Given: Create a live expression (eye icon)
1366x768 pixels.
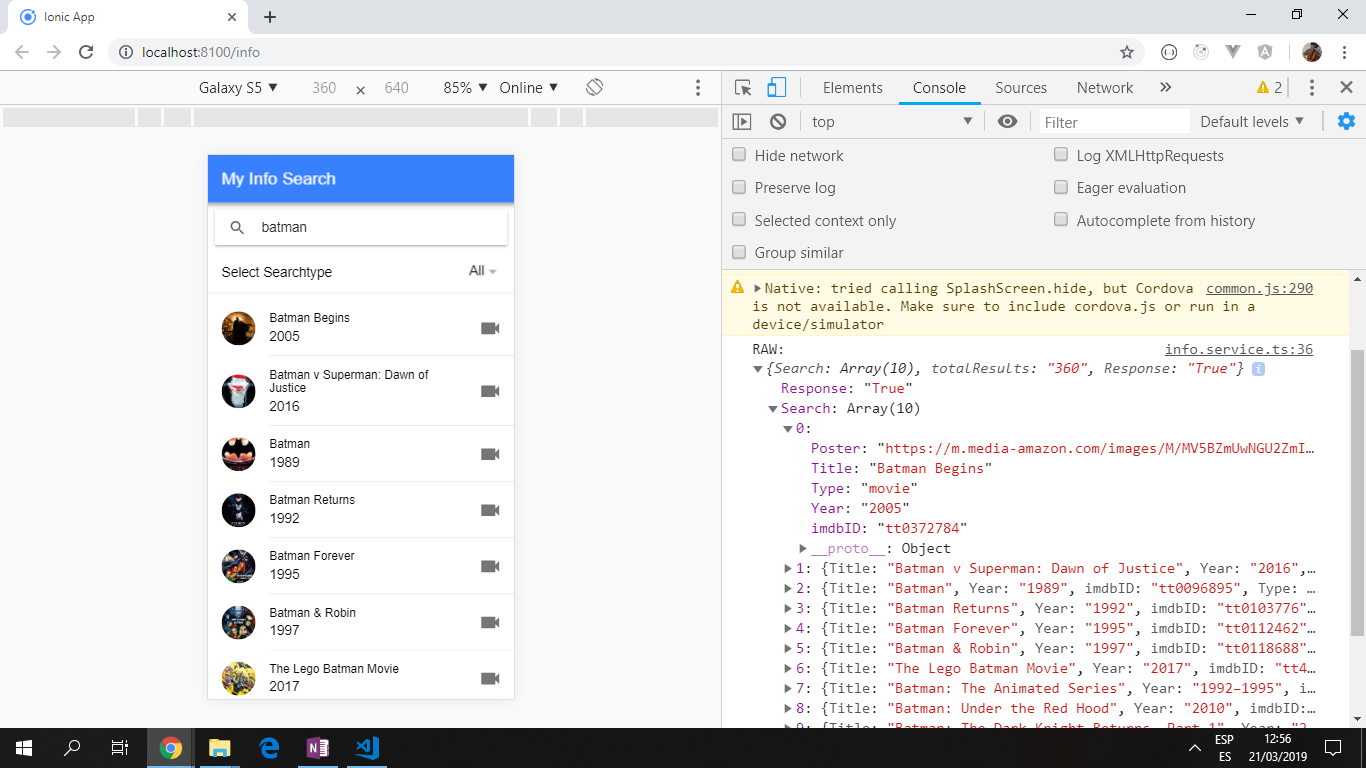Looking at the screenshot, I should pyautogui.click(x=1007, y=122).
